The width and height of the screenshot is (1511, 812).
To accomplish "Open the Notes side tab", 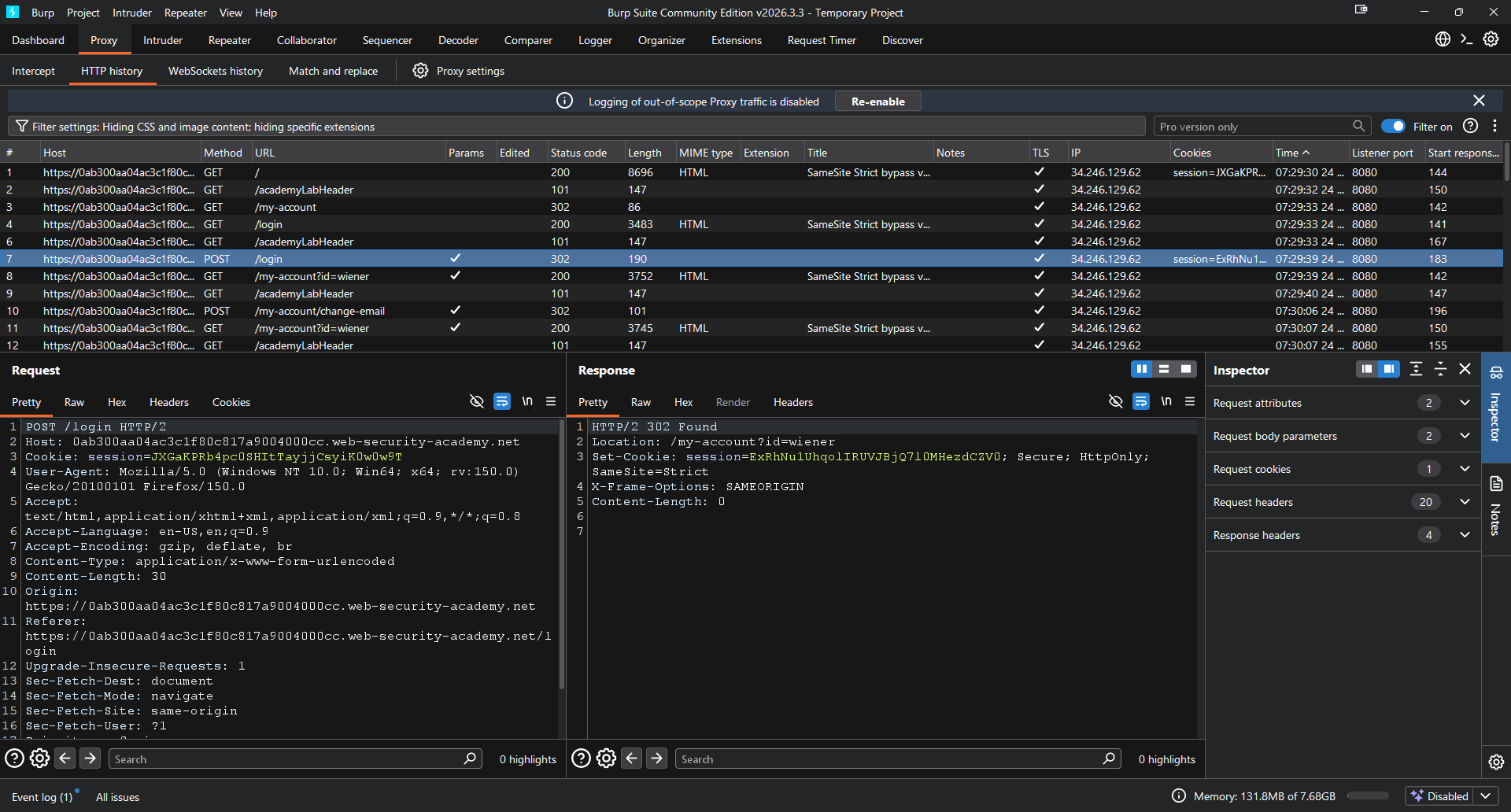I will point(1496,507).
